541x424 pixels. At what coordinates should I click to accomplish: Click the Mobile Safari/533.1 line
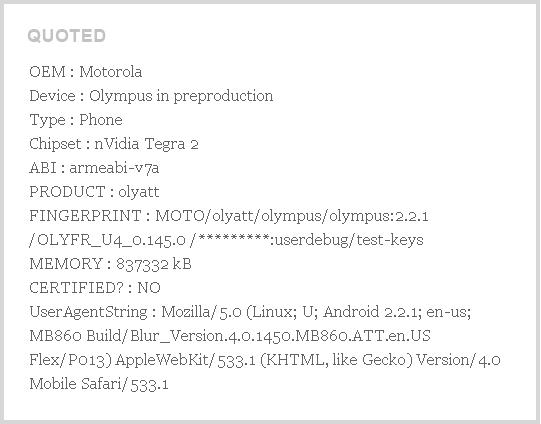99,384
